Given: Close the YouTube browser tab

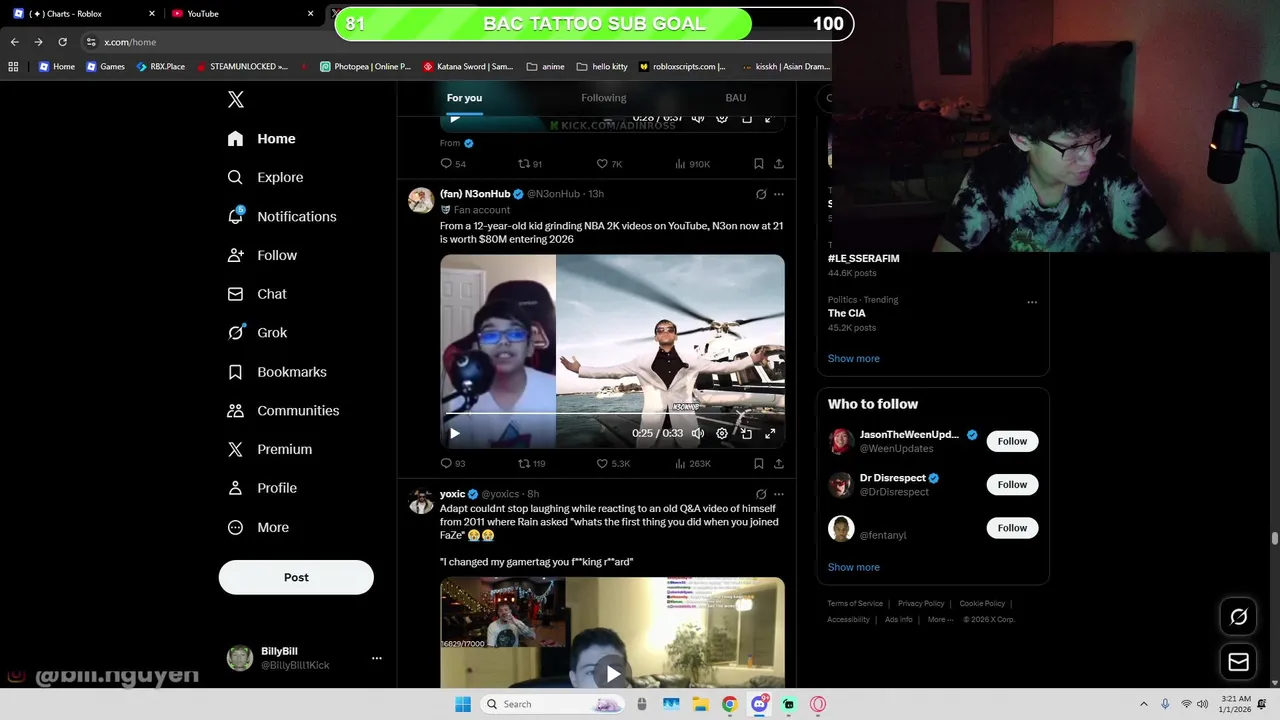Looking at the screenshot, I should pyautogui.click(x=310, y=14).
